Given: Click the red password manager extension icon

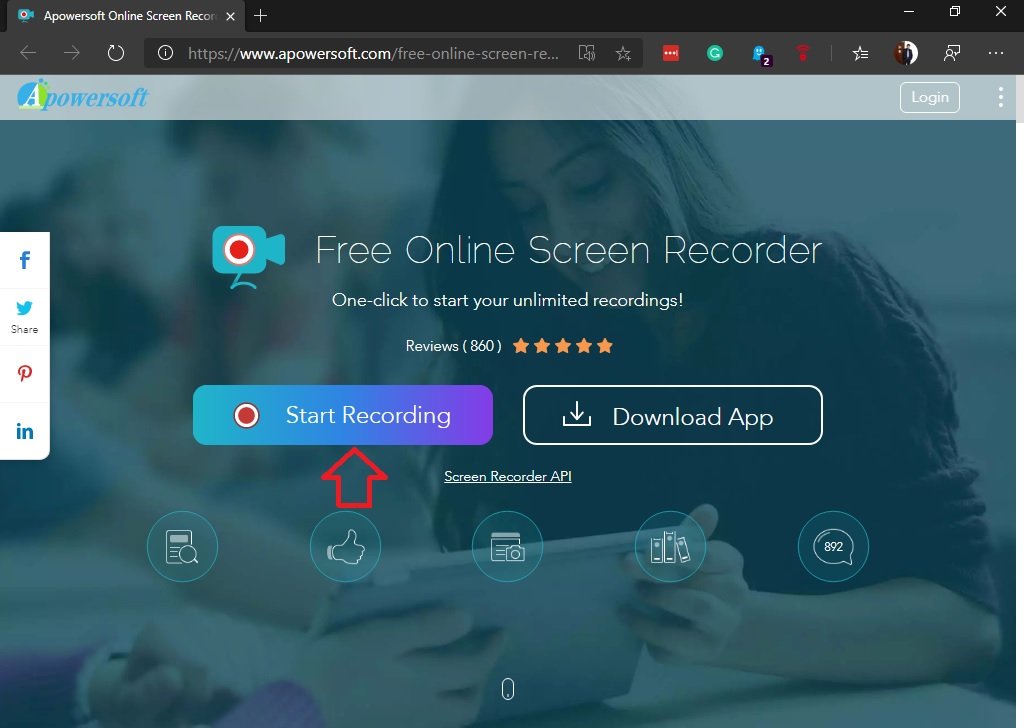Looking at the screenshot, I should tap(671, 53).
